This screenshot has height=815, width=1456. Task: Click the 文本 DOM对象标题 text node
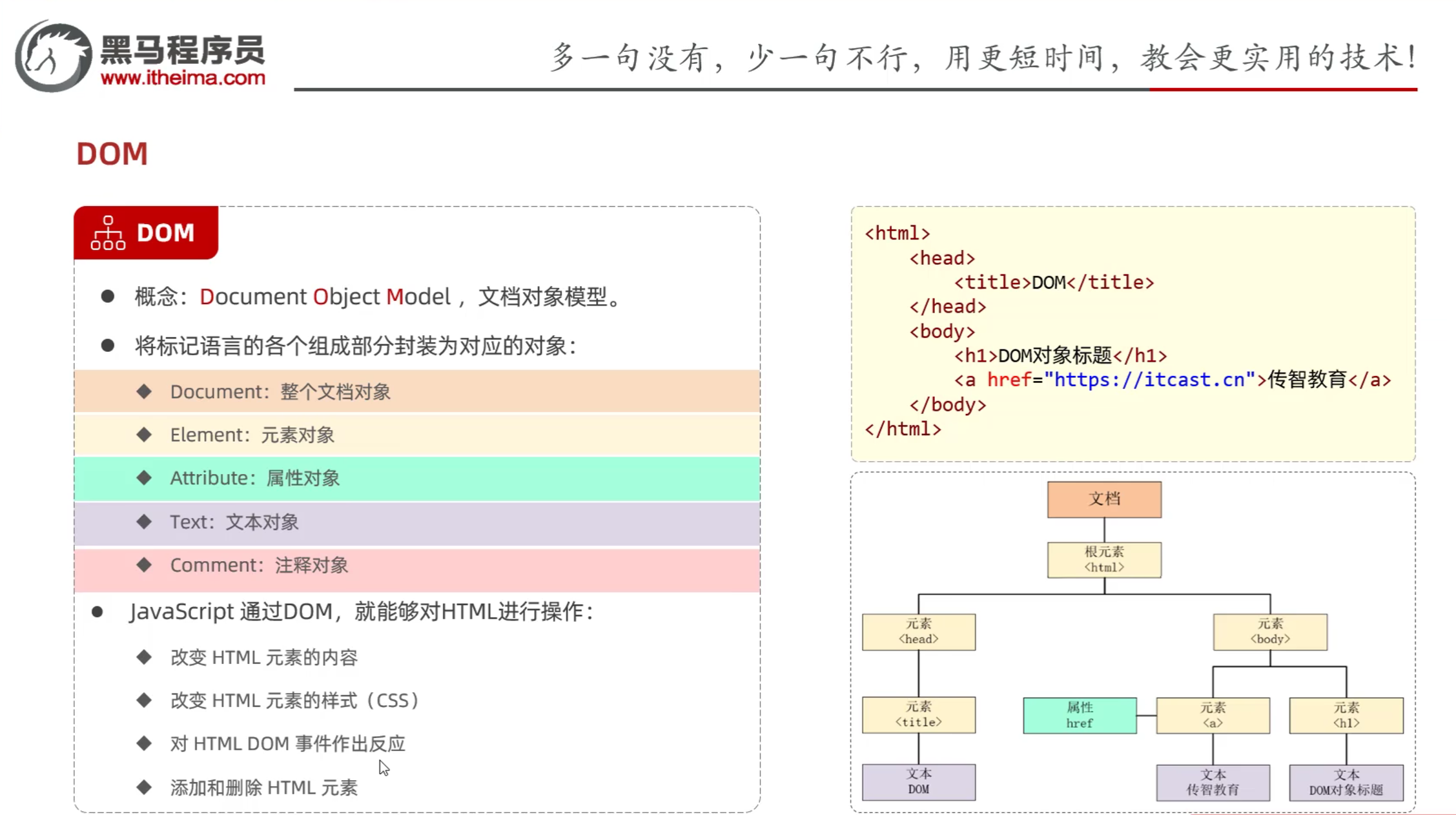coord(1346,782)
